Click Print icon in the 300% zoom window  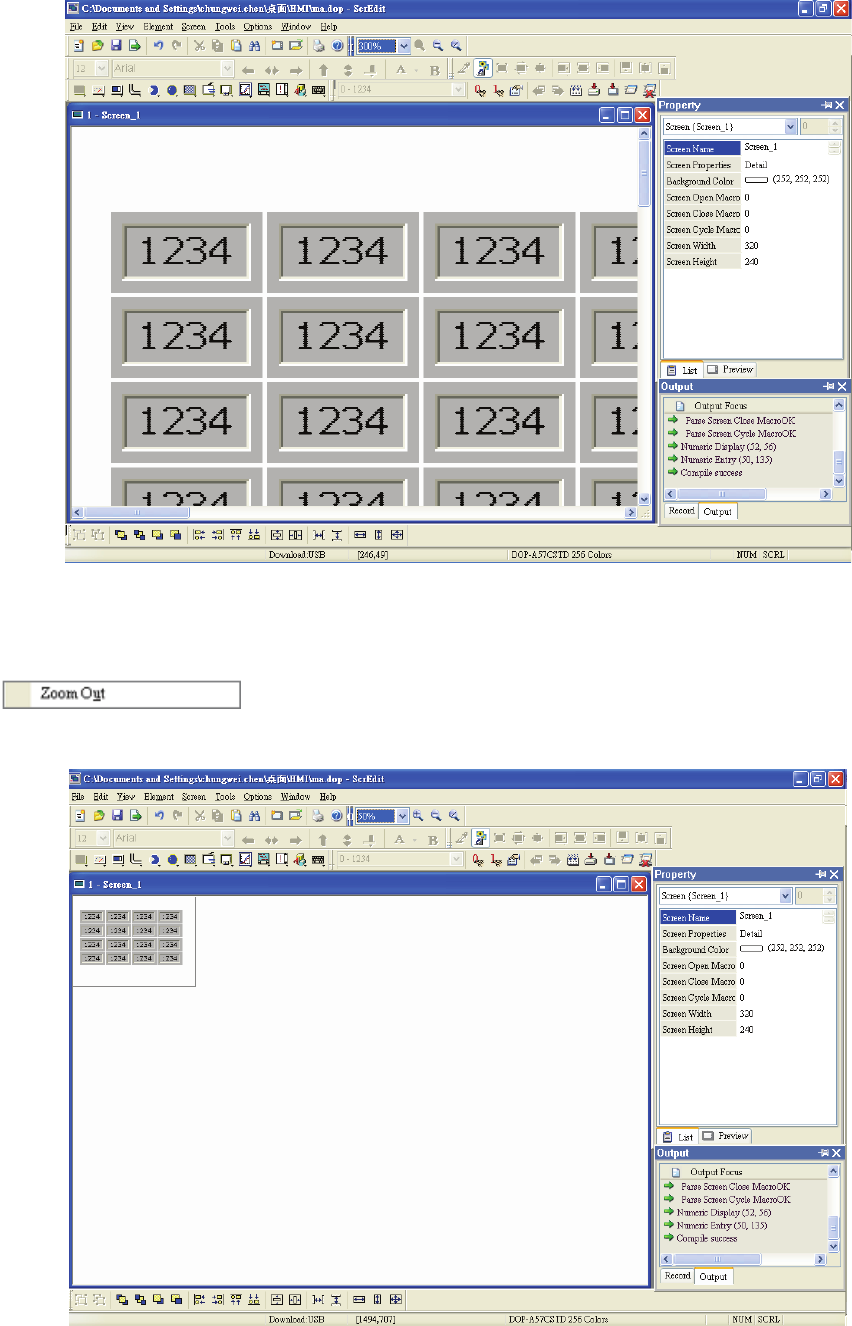click(319, 46)
